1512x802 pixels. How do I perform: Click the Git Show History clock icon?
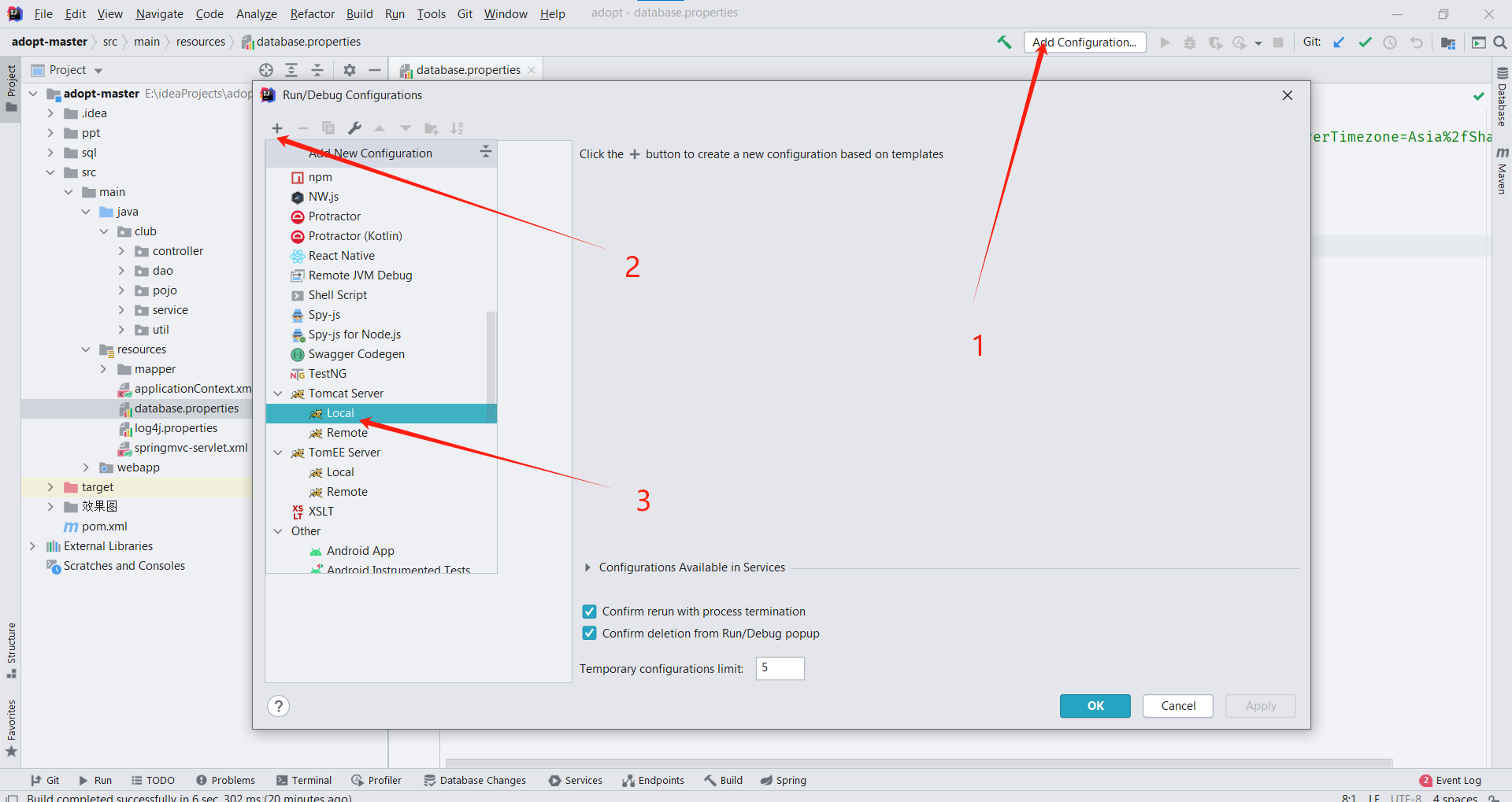click(1390, 43)
